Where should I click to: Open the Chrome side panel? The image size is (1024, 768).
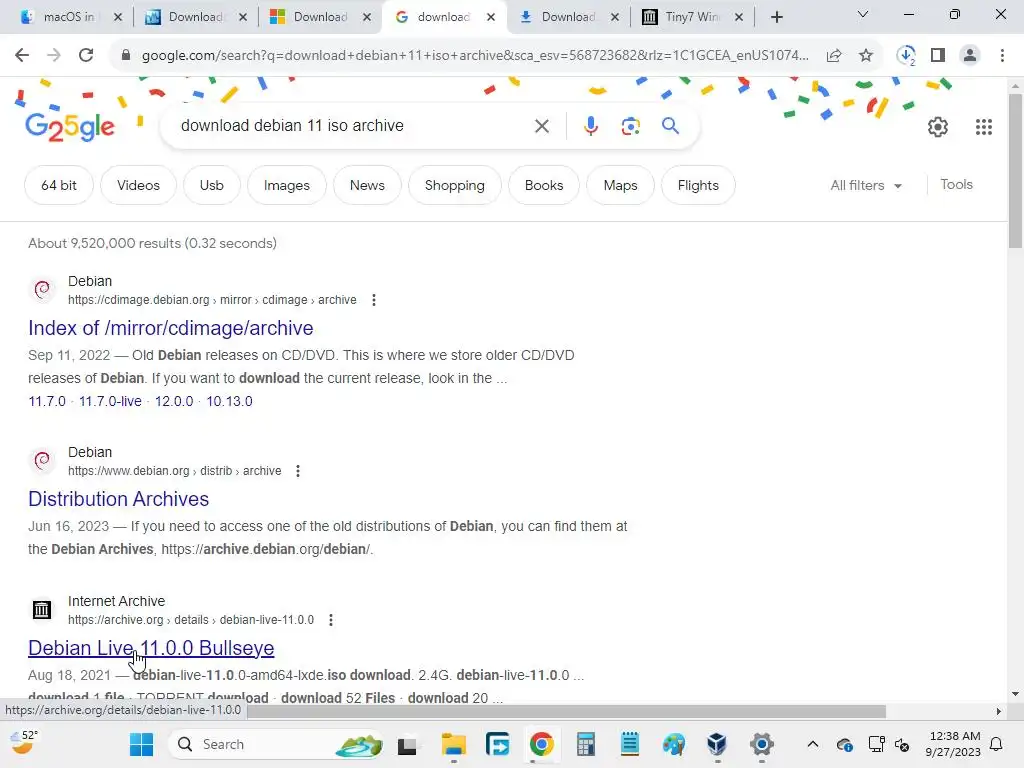[x=938, y=56]
